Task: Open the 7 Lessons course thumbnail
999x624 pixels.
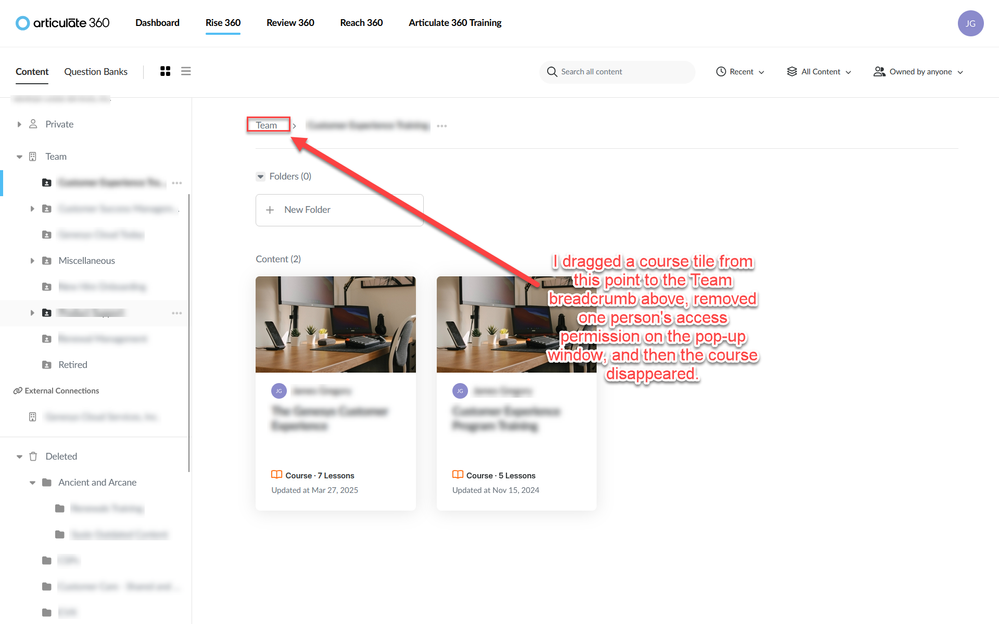Action: click(x=336, y=324)
